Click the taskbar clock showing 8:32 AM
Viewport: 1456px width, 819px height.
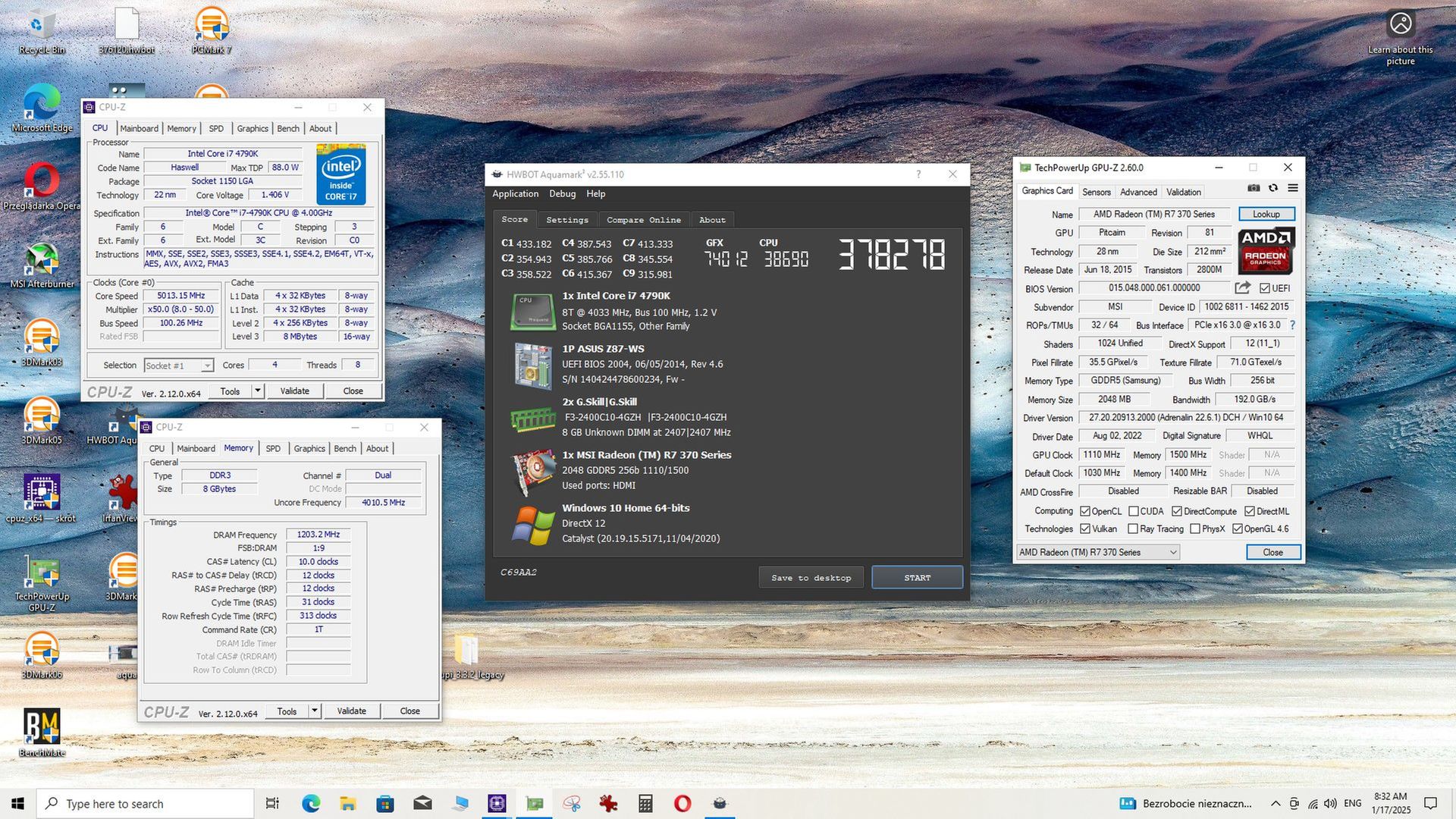pyautogui.click(x=1391, y=804)
